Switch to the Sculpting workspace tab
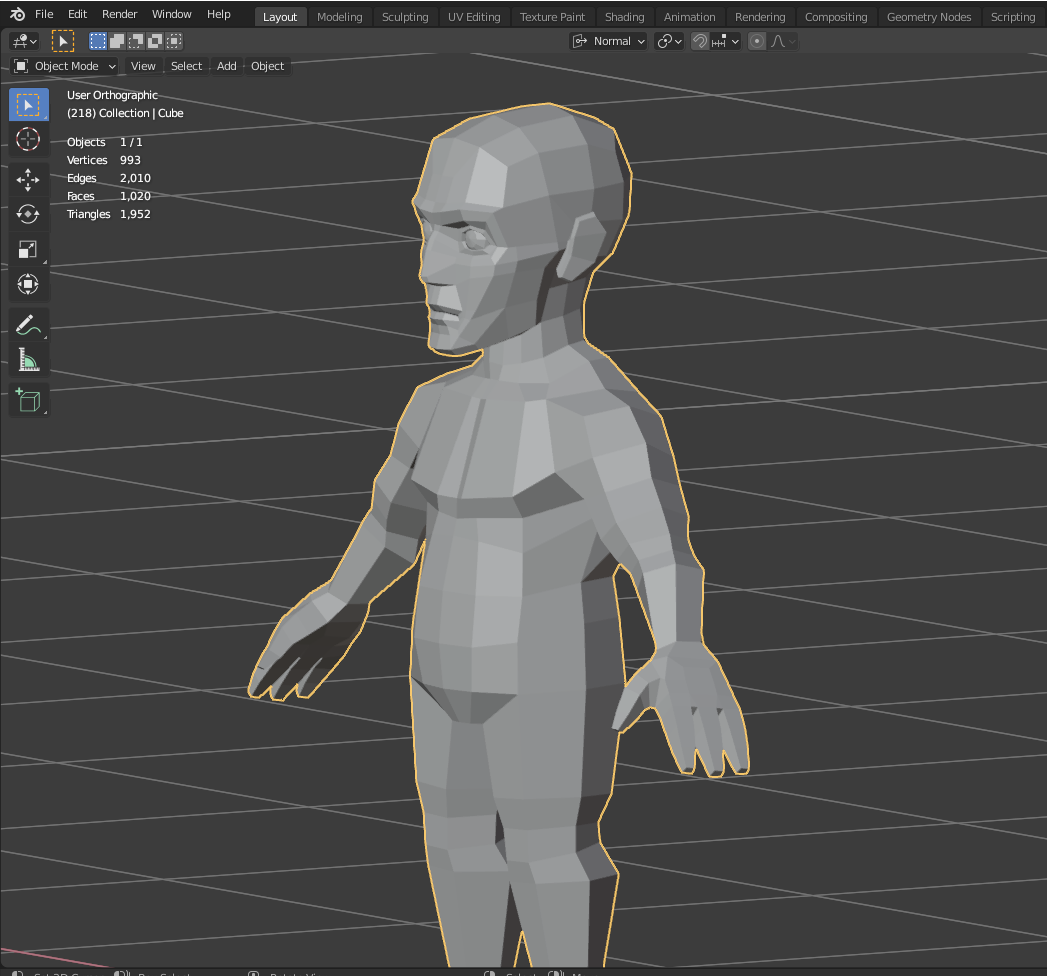This screenshot has height=976, width=1047. click(404, 17)
